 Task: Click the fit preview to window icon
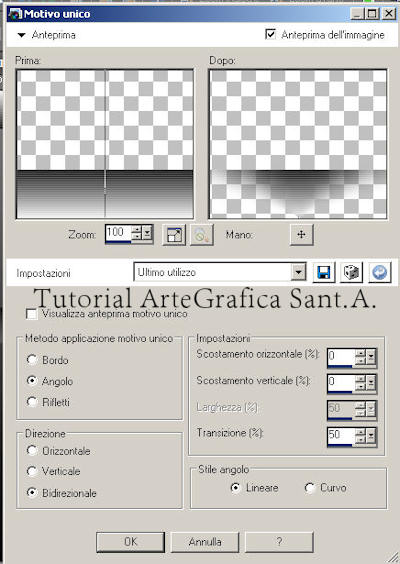[174, 235]
